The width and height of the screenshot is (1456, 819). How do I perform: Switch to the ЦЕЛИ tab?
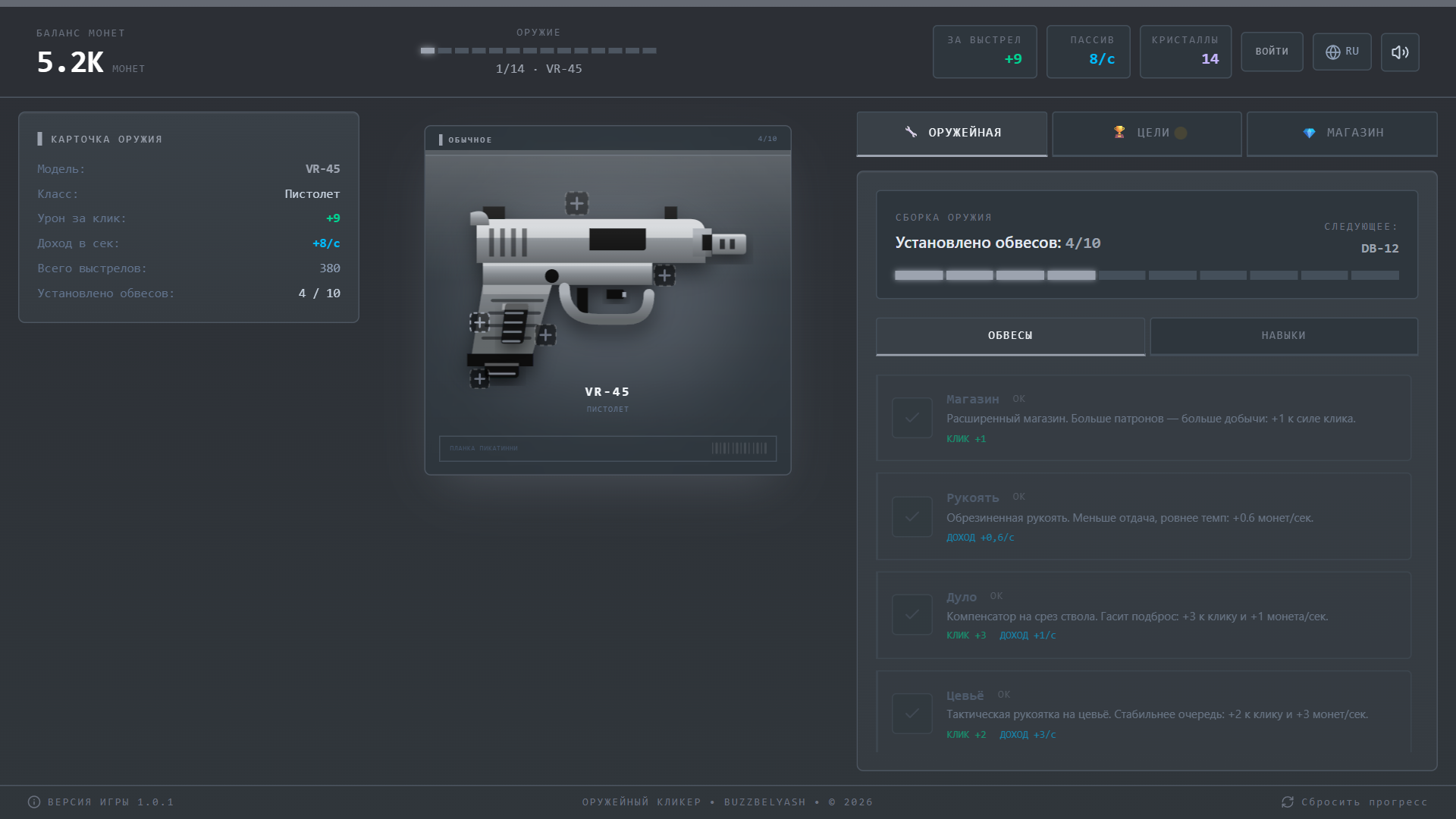pos(1147,133)
